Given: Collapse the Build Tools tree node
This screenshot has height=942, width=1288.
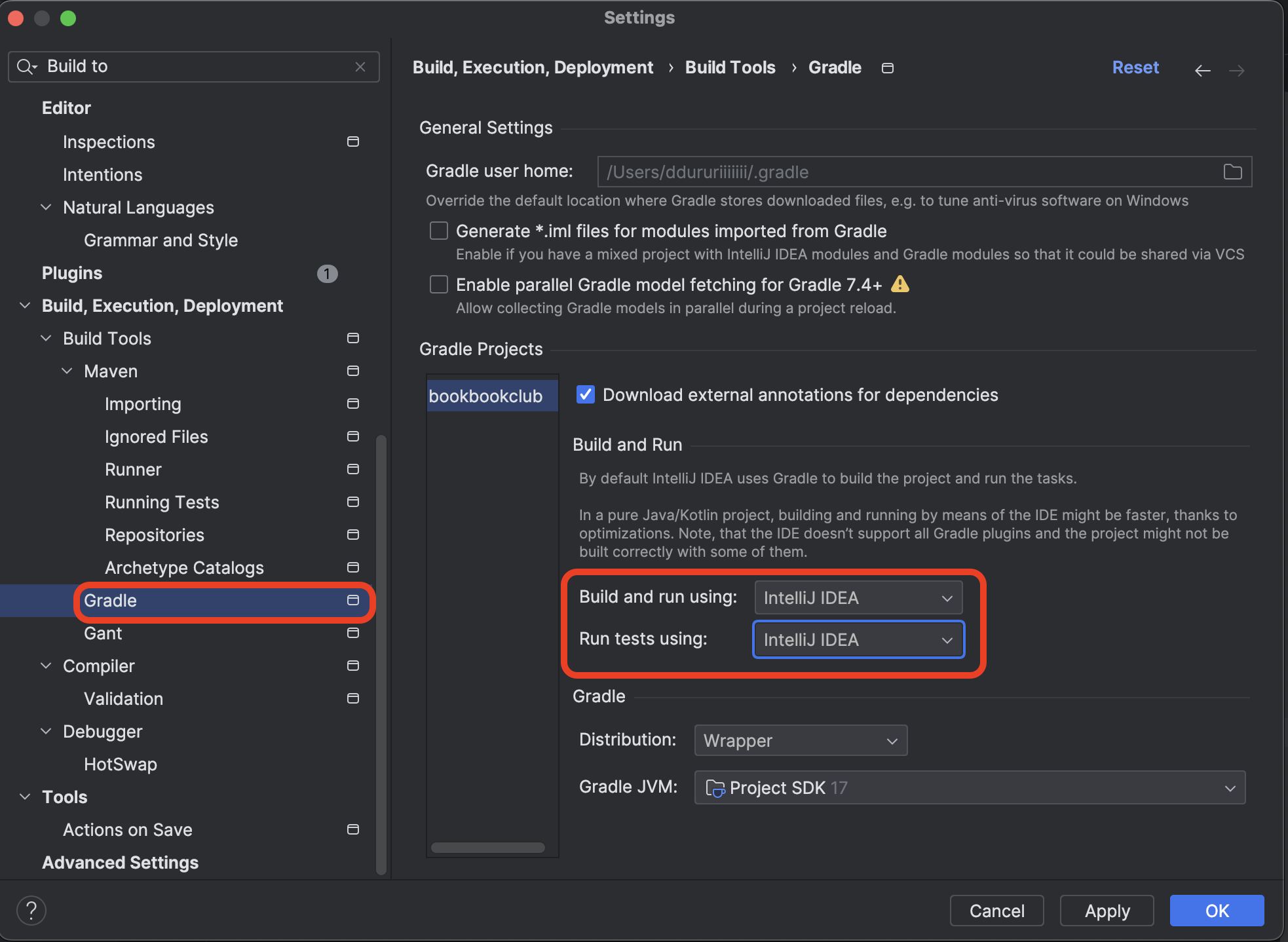Looking at the screenshot, I should pyautogui.click(x=46, y=338).
